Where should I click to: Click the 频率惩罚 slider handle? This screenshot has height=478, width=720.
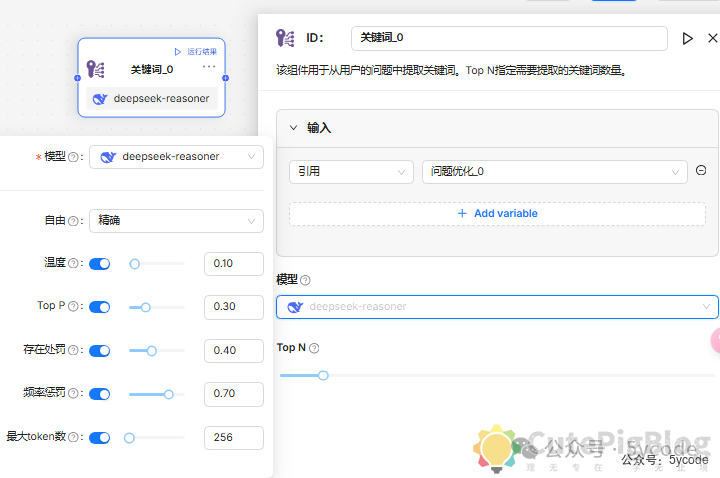tap(169, 394)
